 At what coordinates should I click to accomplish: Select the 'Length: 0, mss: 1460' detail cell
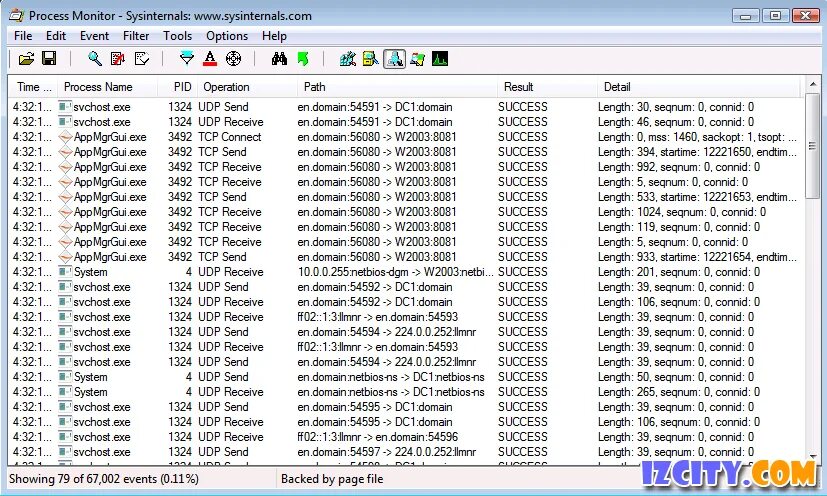click(x=697, y=137)
